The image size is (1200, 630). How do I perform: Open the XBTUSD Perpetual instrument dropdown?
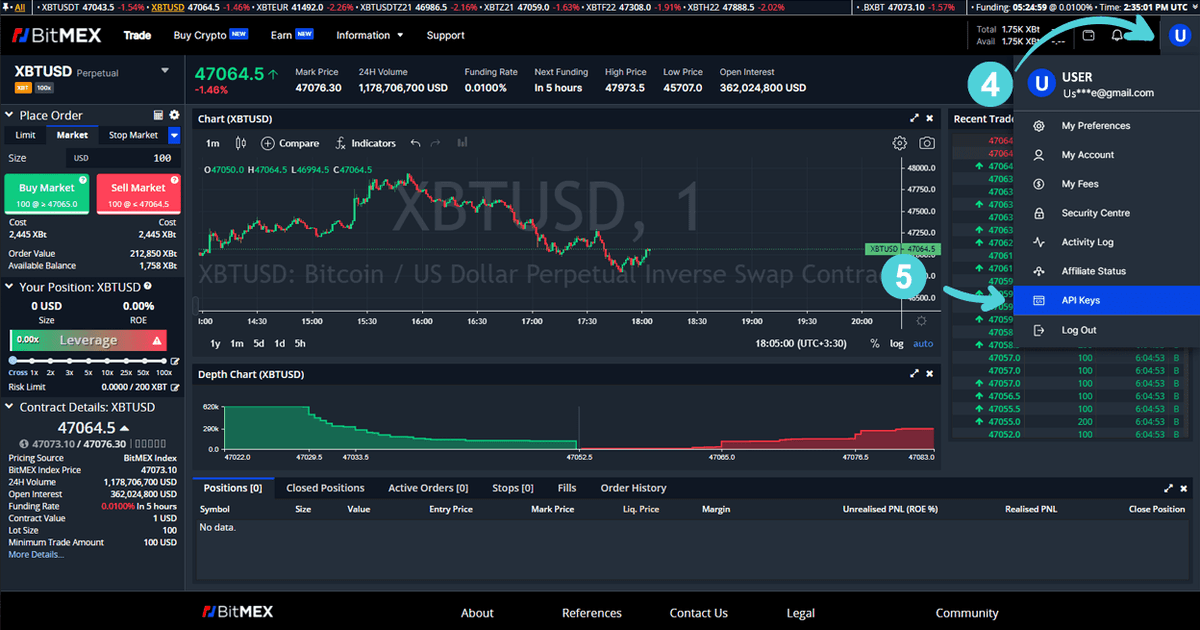166,71
